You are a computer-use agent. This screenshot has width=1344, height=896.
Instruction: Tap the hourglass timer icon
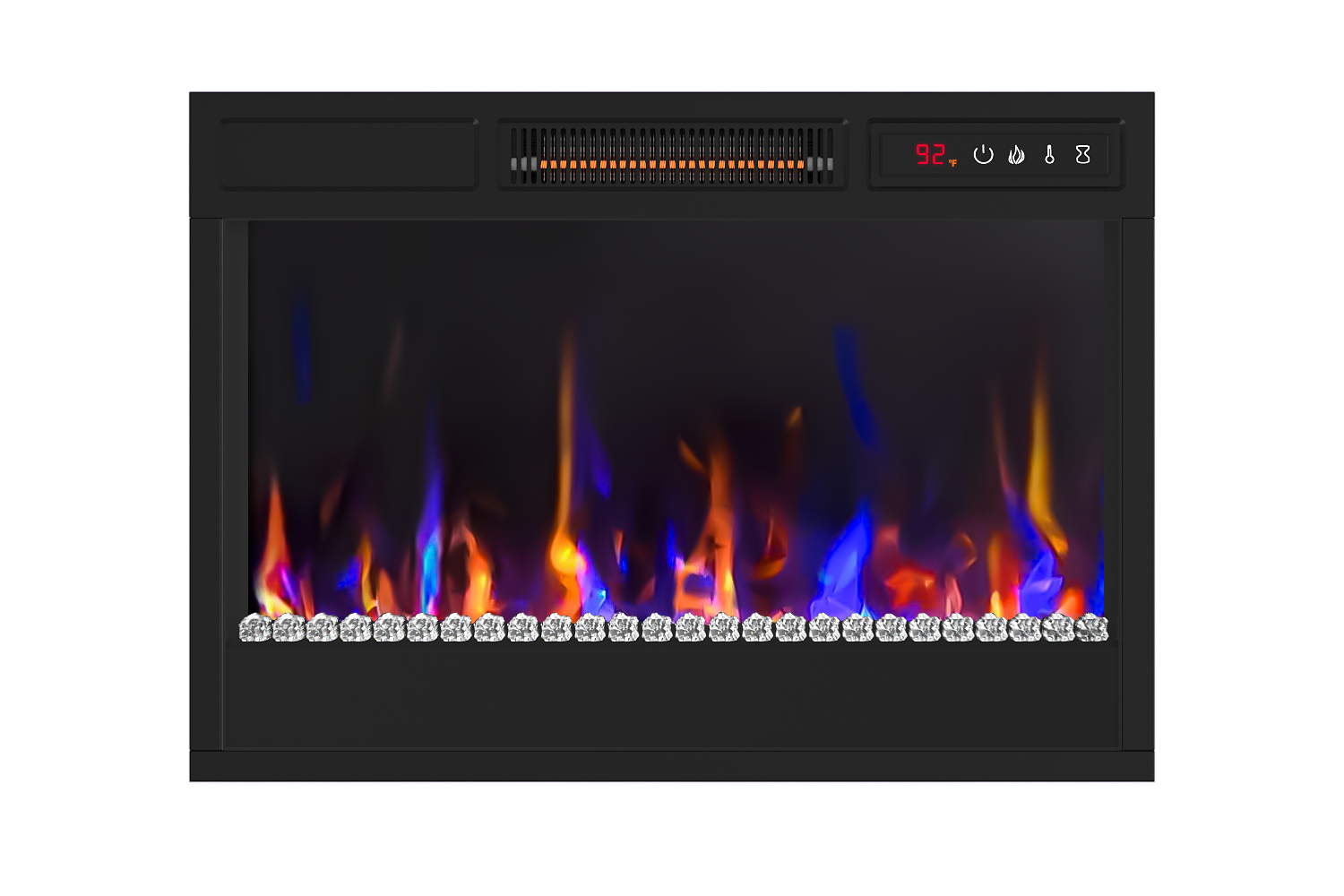point(1082,155)
